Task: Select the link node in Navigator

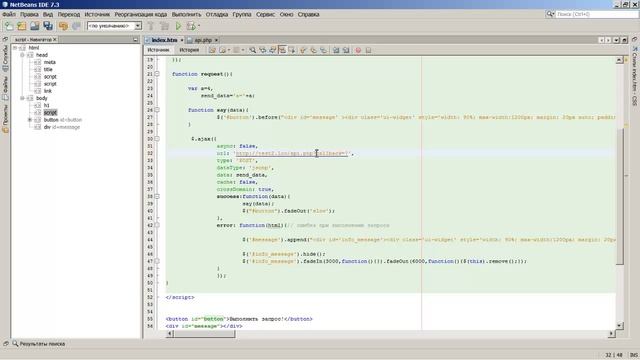Action: tap(48, 91)
